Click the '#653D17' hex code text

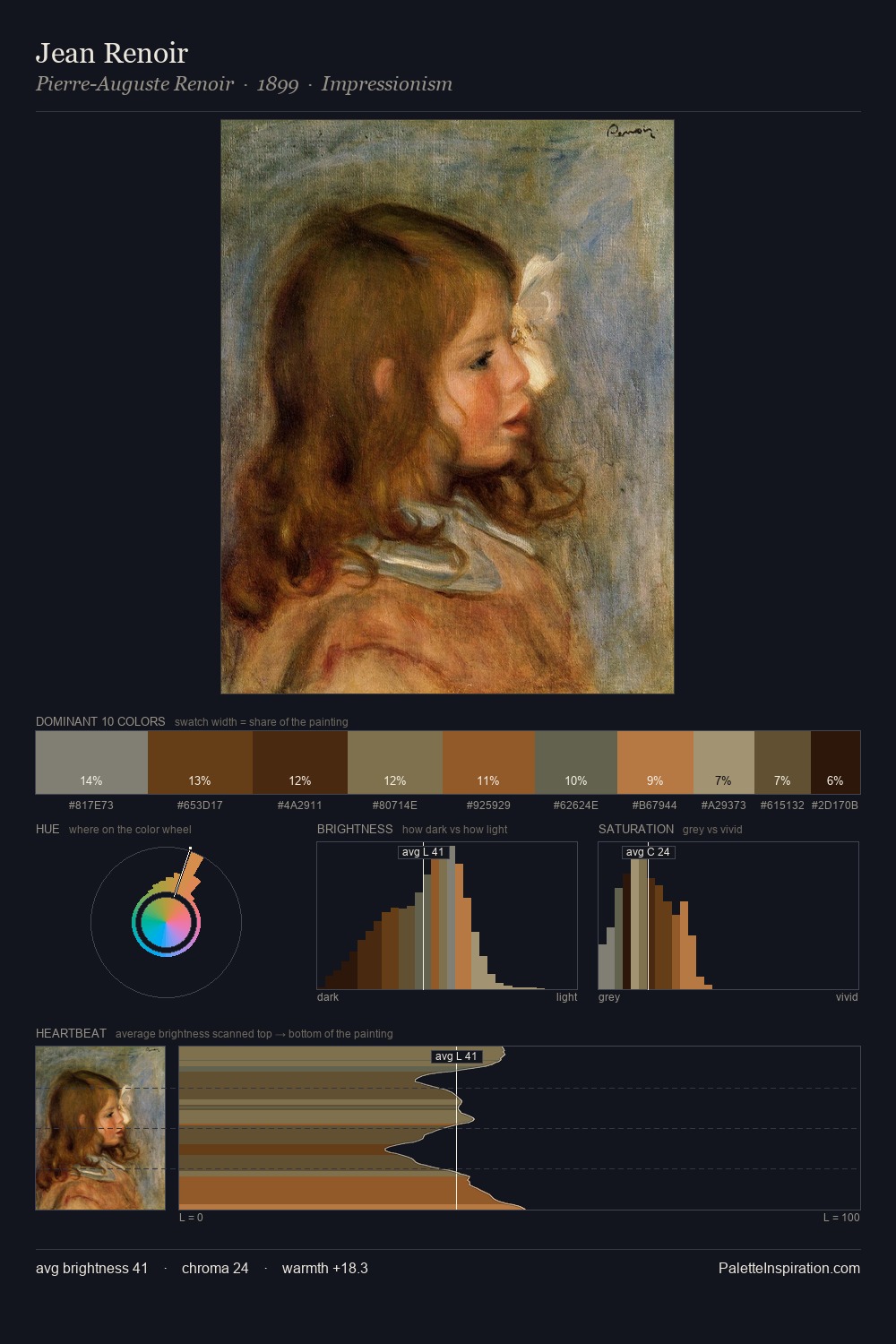tap(200, 806)
